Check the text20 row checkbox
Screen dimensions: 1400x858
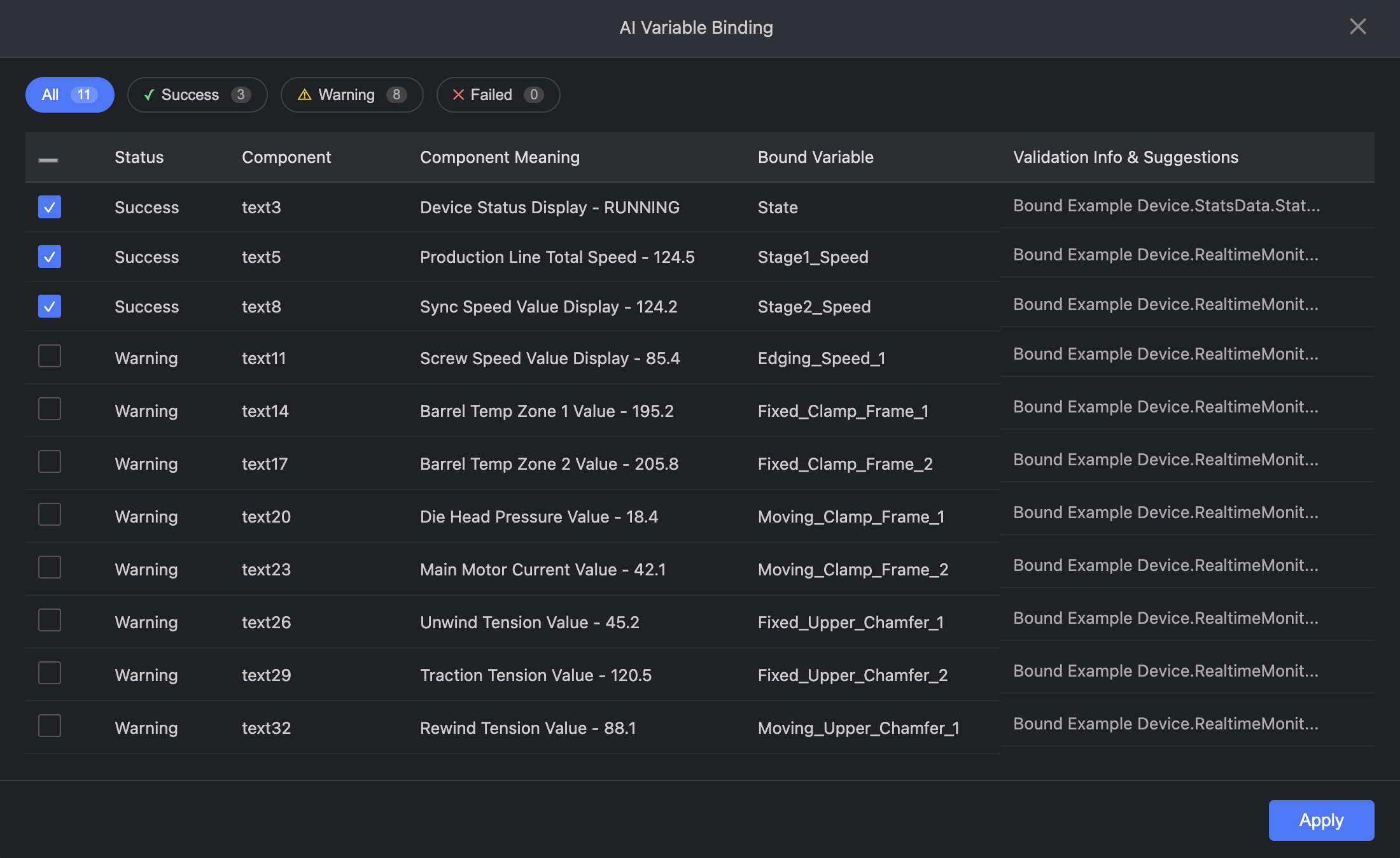50,514
